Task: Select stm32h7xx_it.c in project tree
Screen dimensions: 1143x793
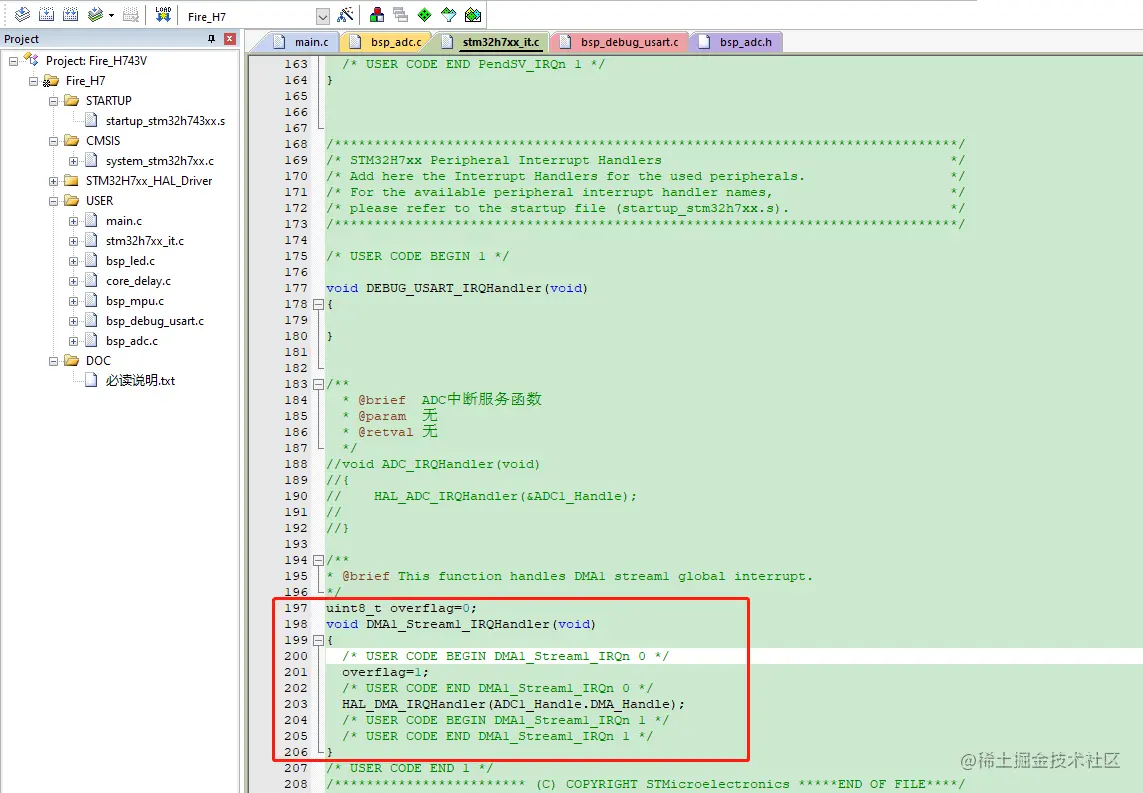Action: click(144, 241)
